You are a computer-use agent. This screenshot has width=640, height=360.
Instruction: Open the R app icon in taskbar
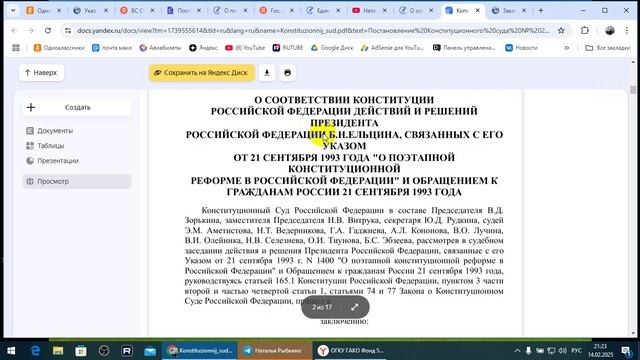127,351
